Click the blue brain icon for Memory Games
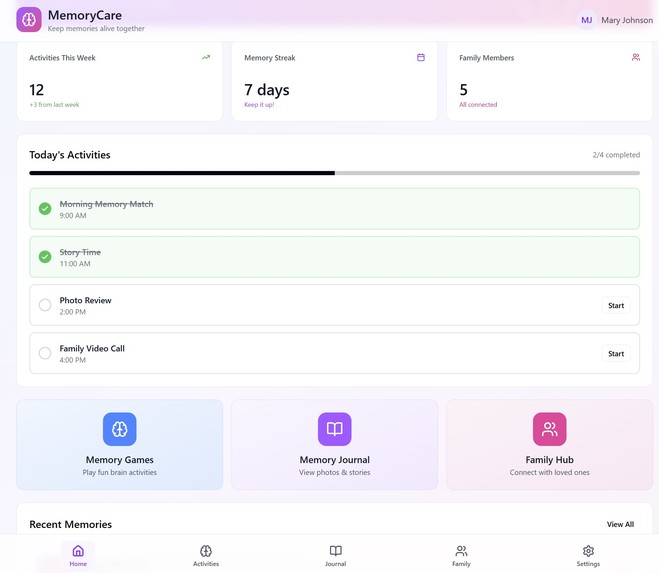 pos(120,429)
